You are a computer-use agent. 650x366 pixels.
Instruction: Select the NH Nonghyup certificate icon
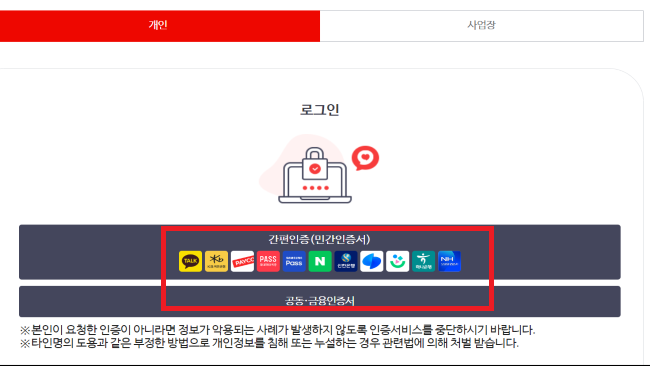[449, 261]
